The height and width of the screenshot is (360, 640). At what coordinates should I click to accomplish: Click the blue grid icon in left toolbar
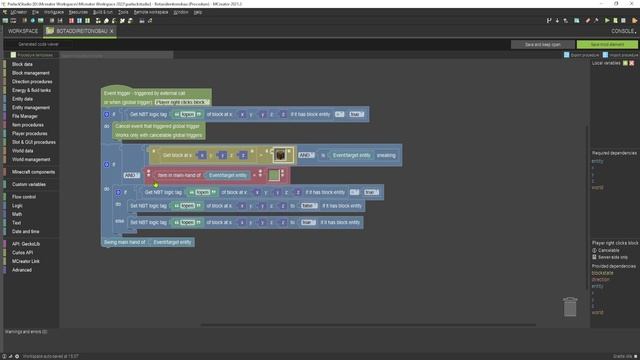(x=79, y=20)
